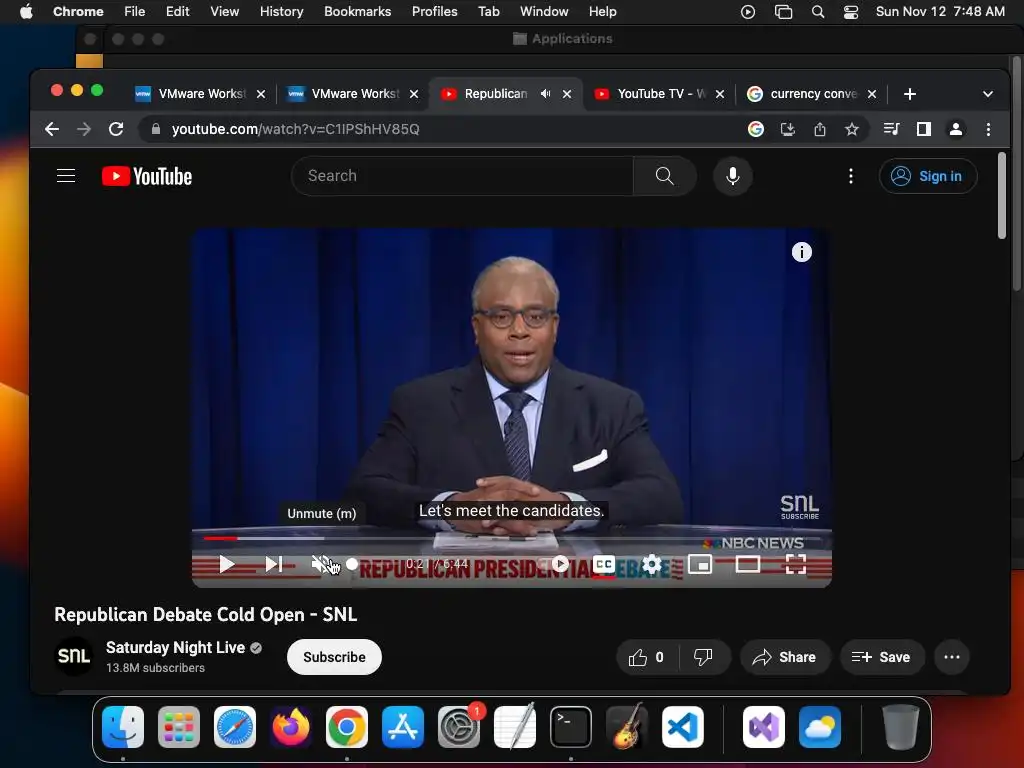The image size is (1024, 768).
Task: Click the SNL subscribe watermark on video
Action: pos(799,507)
